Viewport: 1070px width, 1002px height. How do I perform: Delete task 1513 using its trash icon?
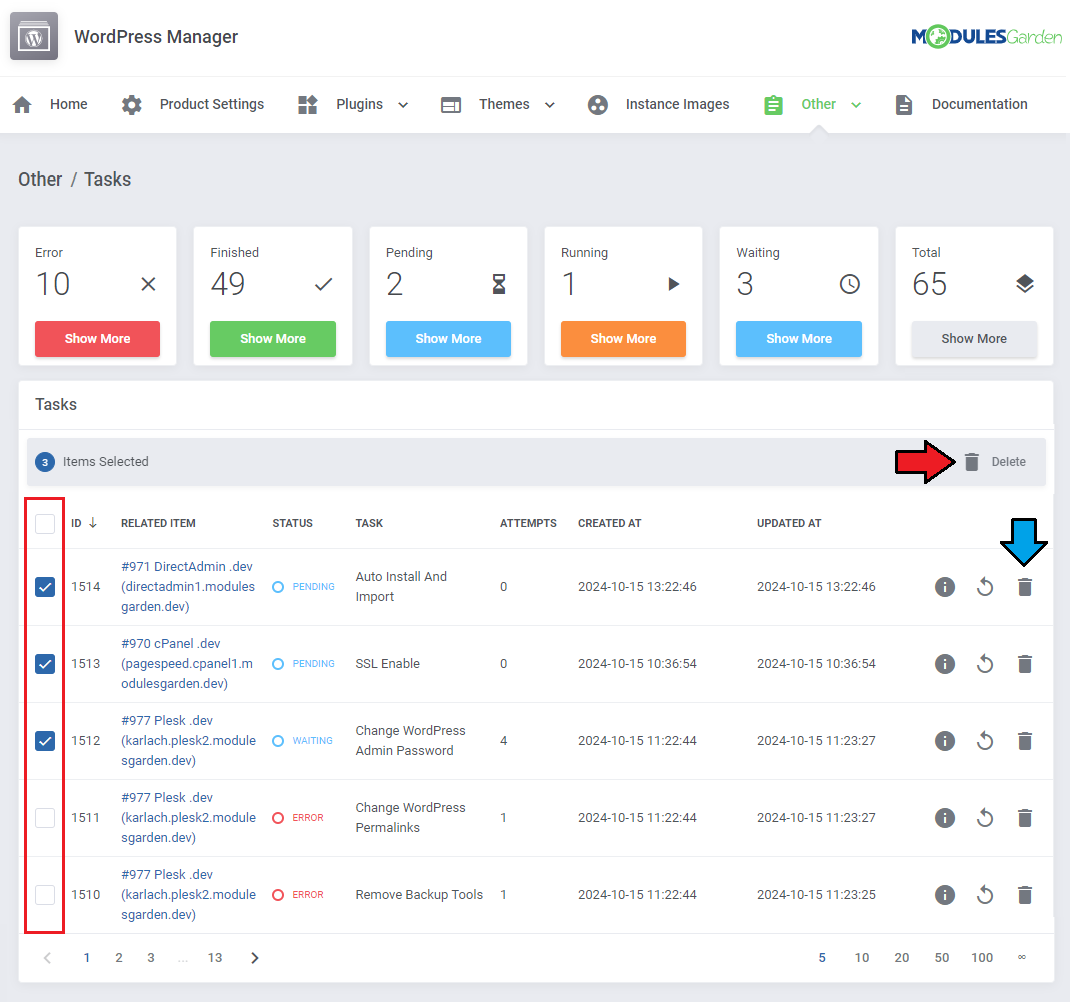point(1025,663)
